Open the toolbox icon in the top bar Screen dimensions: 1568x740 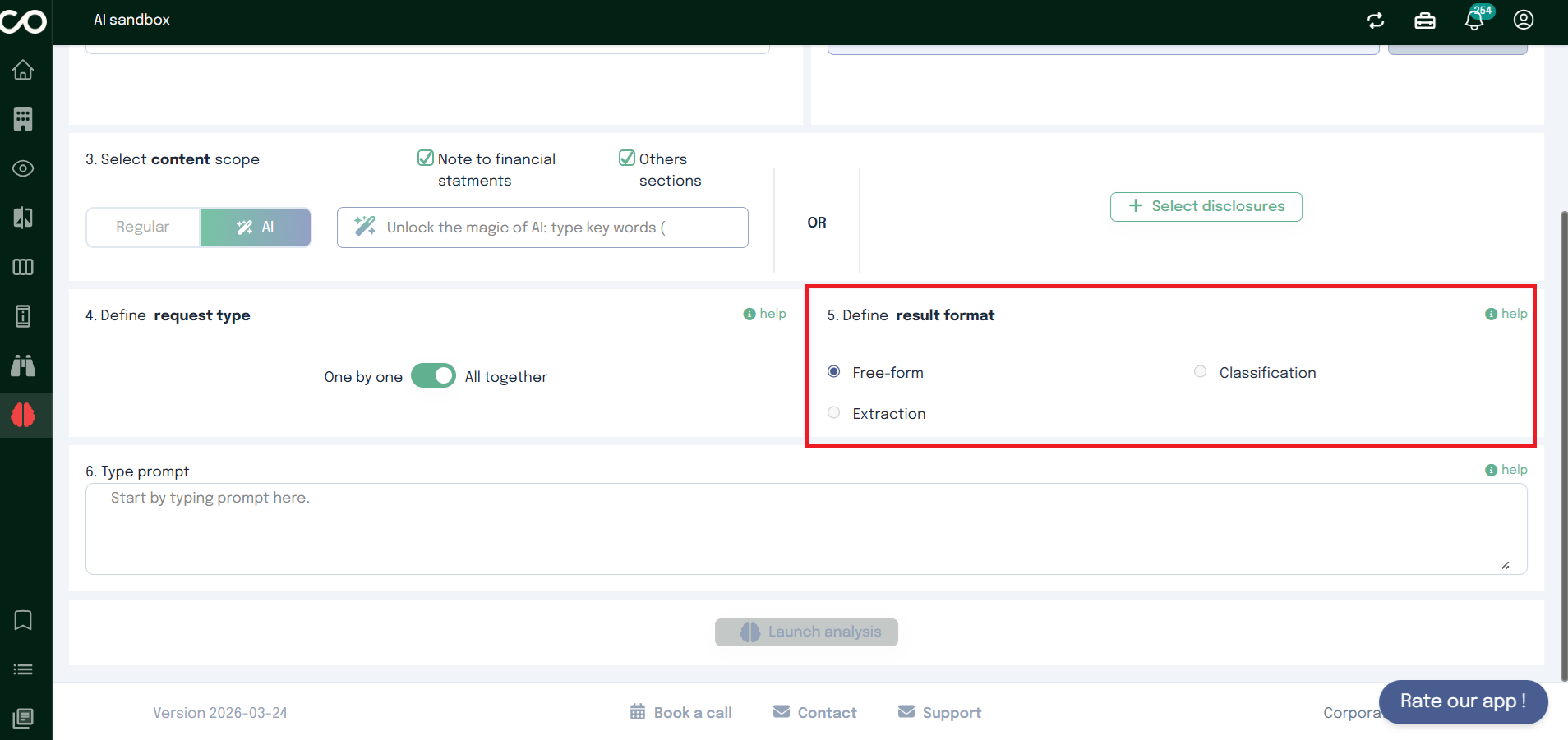(x=1424, y=21)
